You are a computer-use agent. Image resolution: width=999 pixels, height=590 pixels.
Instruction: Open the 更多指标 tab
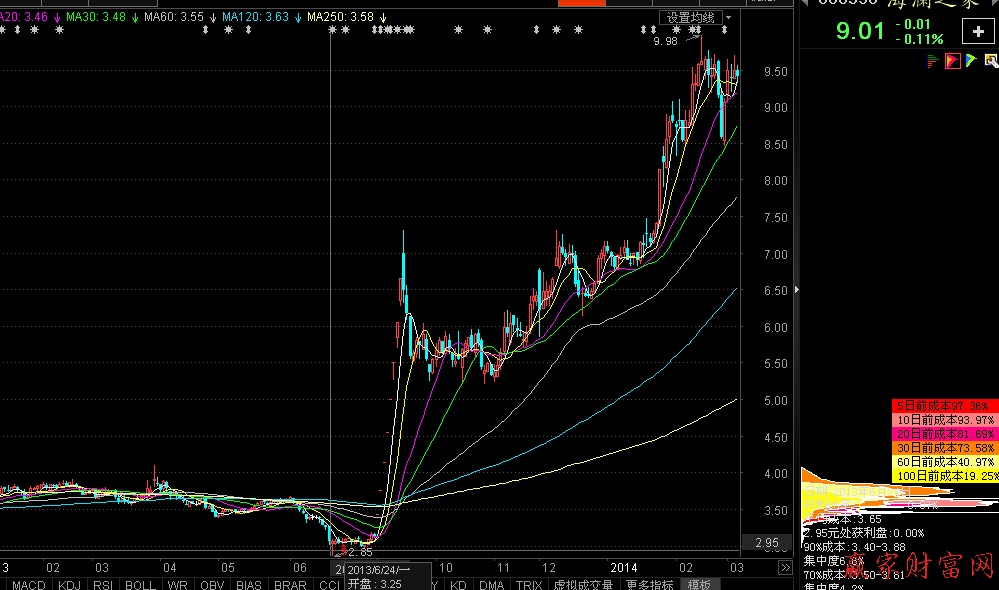649,584
